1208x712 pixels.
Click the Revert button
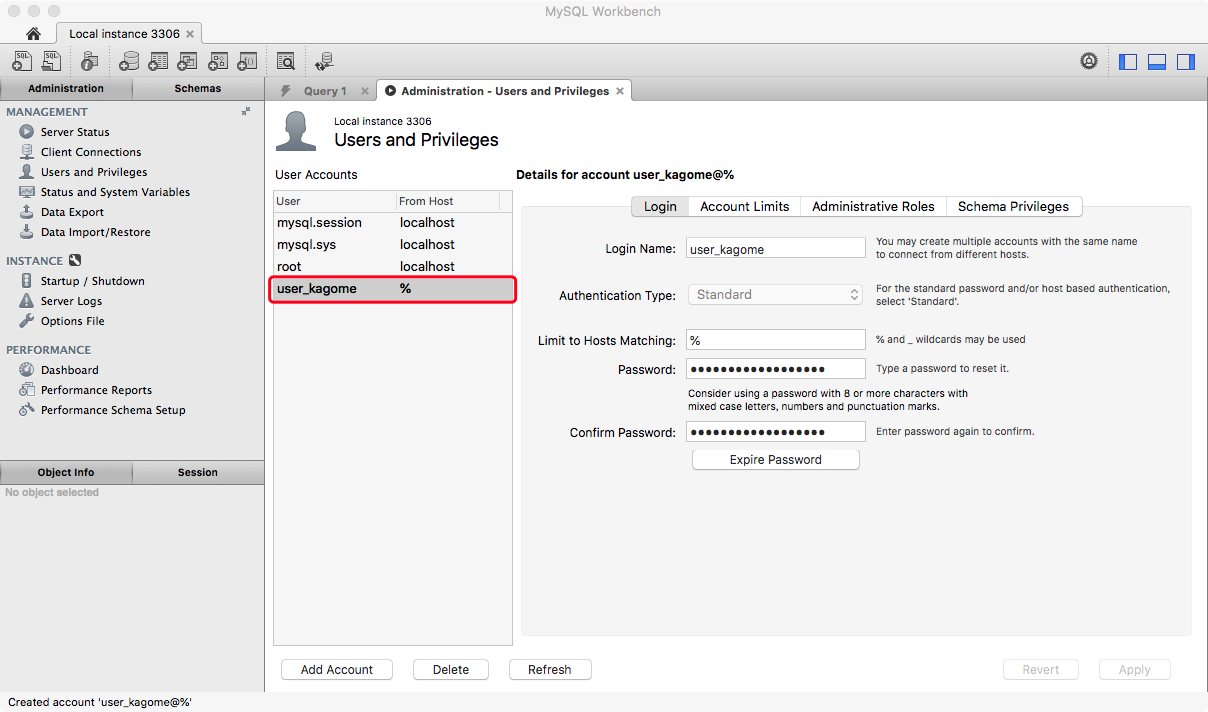click(1041, 670)
